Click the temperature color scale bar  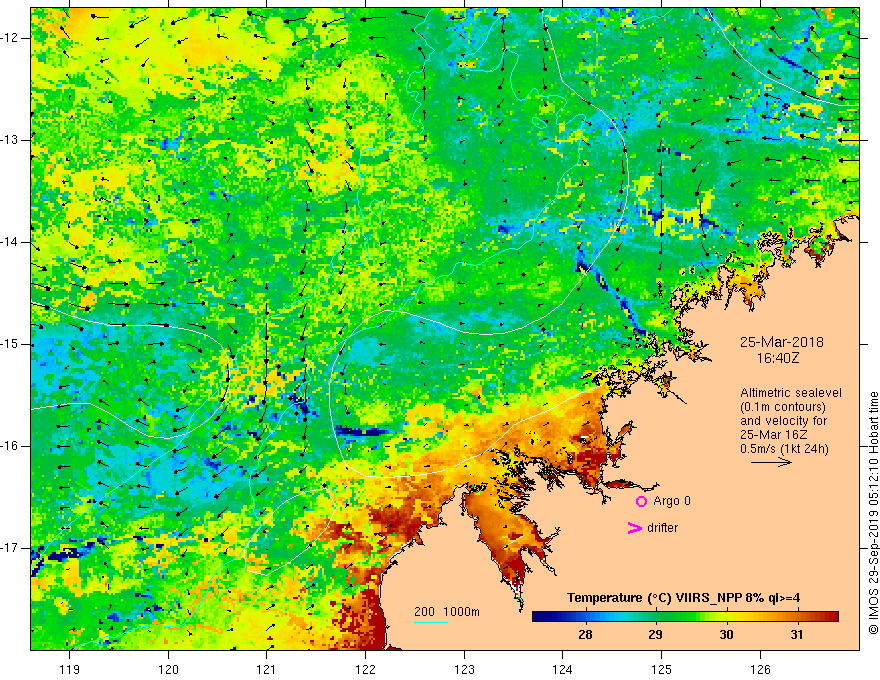[685, 617]
